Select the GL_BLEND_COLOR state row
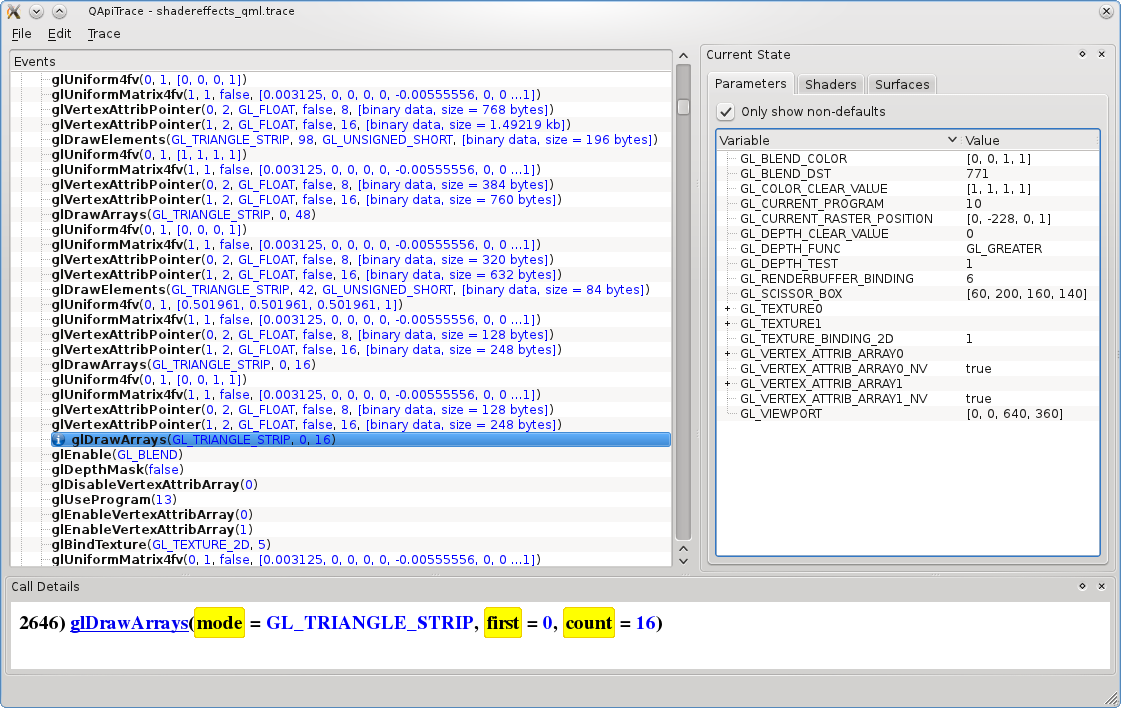The image size is (1121, 708). [908, 159]
